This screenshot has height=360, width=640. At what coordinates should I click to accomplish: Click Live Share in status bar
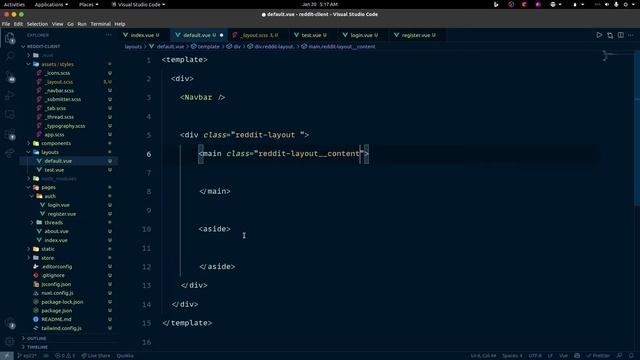click(x=96, y=356)
